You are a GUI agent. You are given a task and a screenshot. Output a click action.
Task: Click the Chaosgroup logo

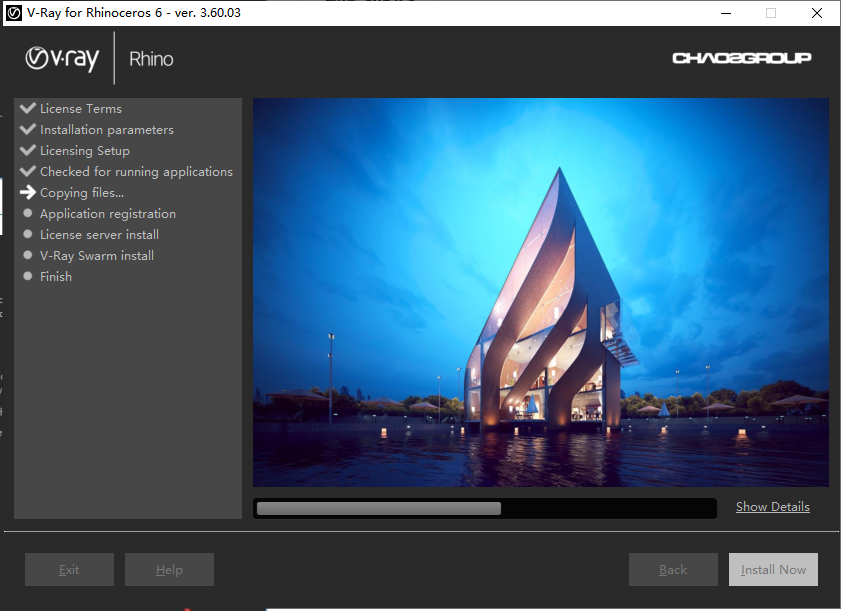point(742,57)
